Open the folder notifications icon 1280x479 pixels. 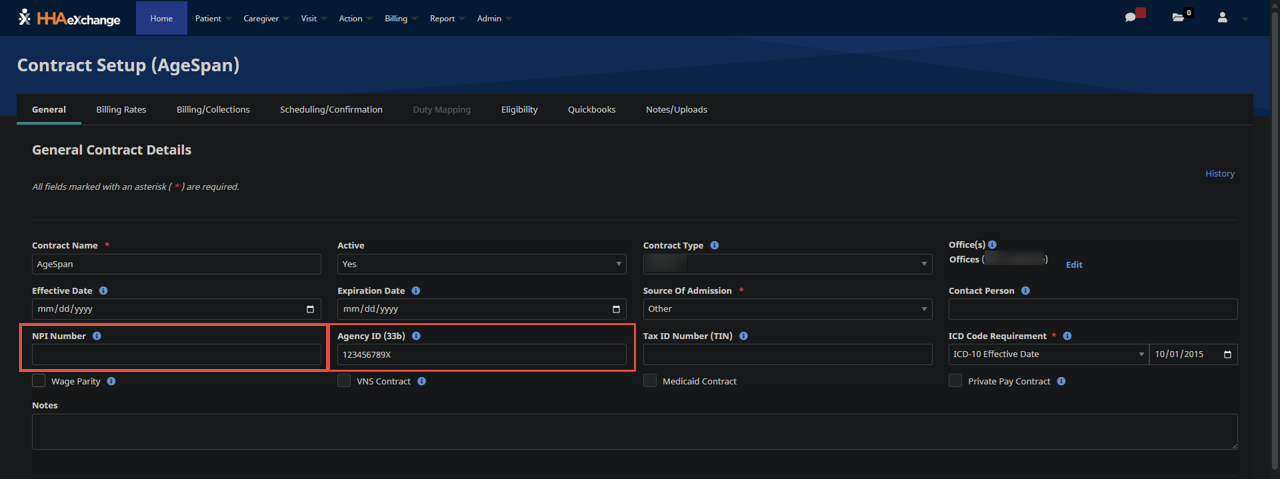click(x=1179, y=18)
